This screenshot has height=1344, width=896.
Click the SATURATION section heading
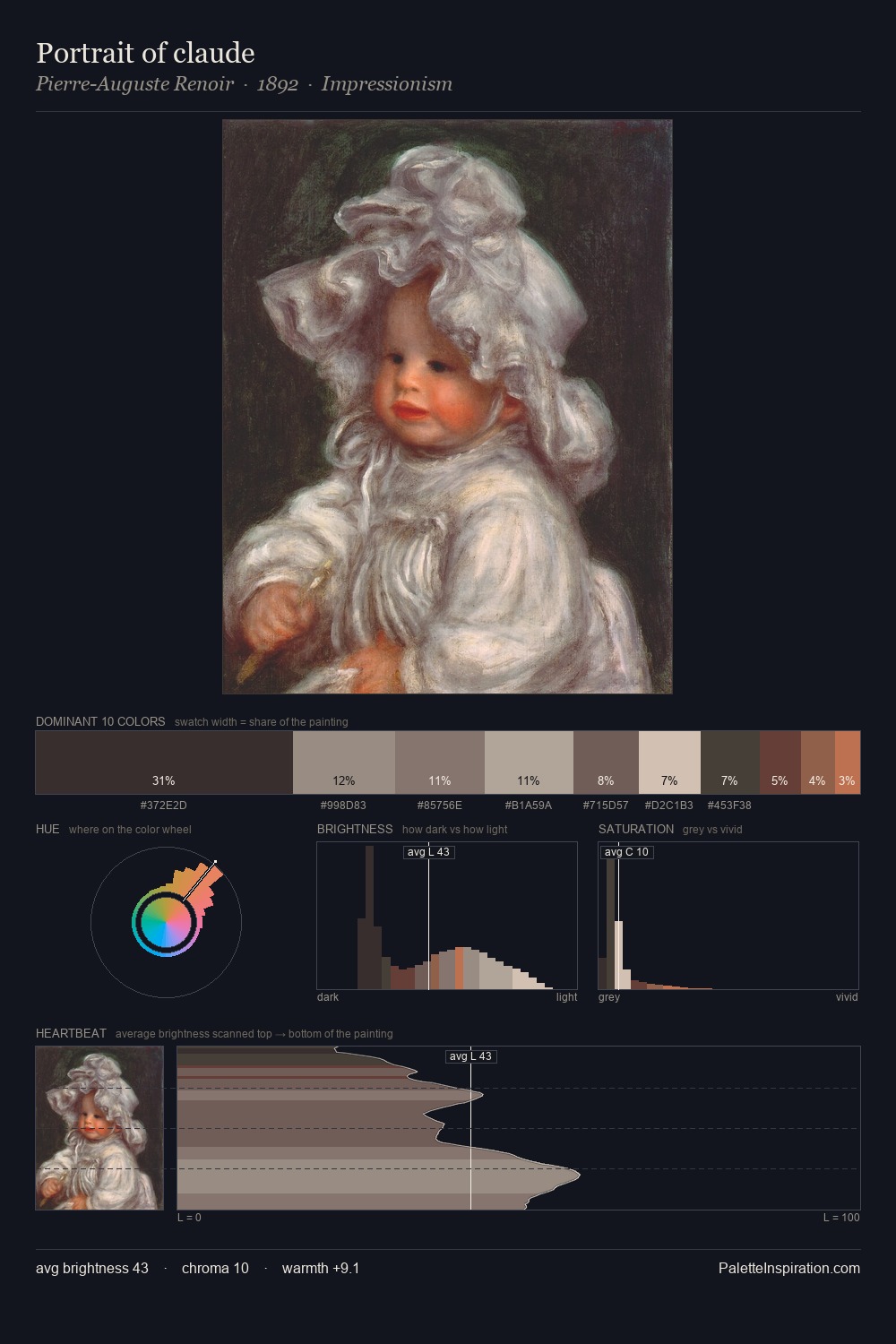(636, 830)
